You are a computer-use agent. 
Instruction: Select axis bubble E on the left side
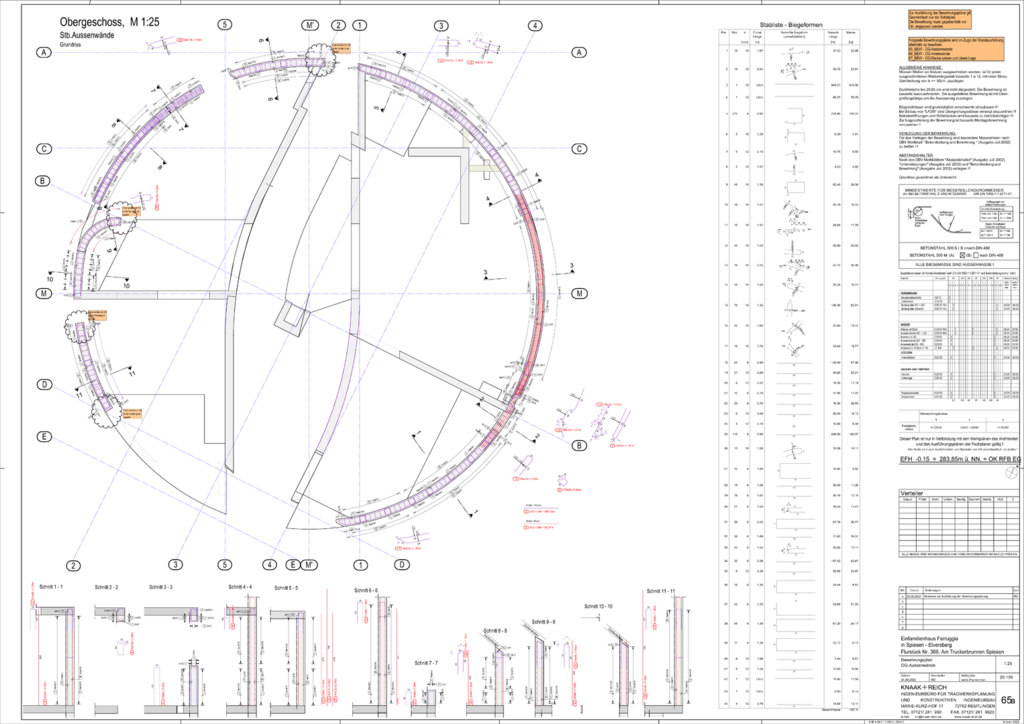(45, 437)
